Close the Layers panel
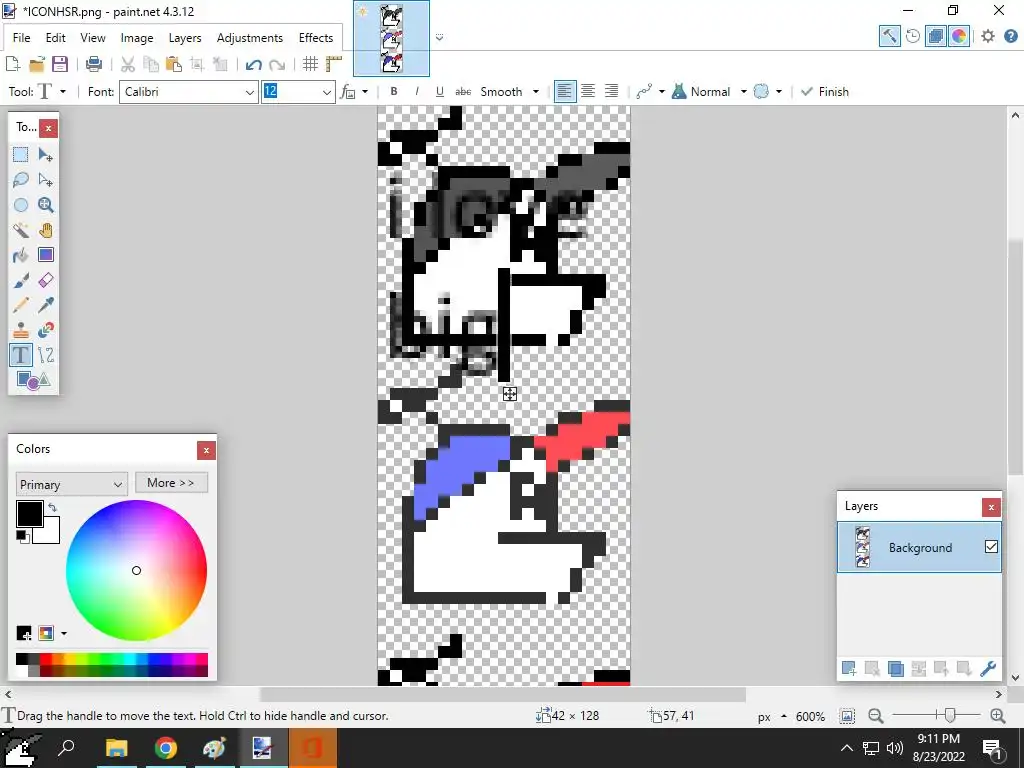This screenshot has width=1024, height=768. 991,507
